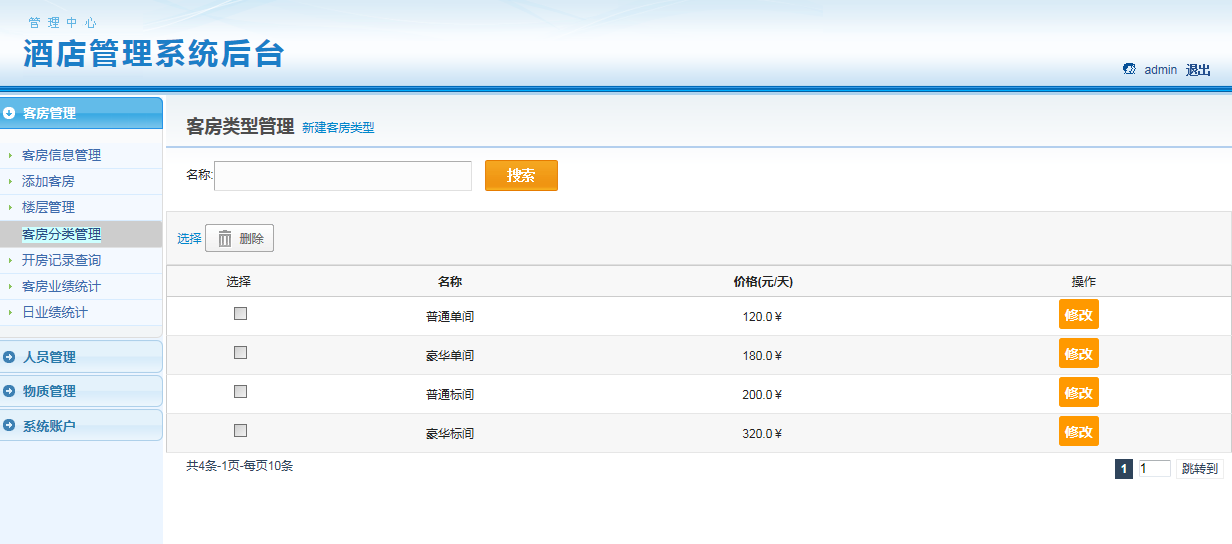Click 操作 column header
Viewport: 1232px width, 544px height.
click(x=1084, y=281)
